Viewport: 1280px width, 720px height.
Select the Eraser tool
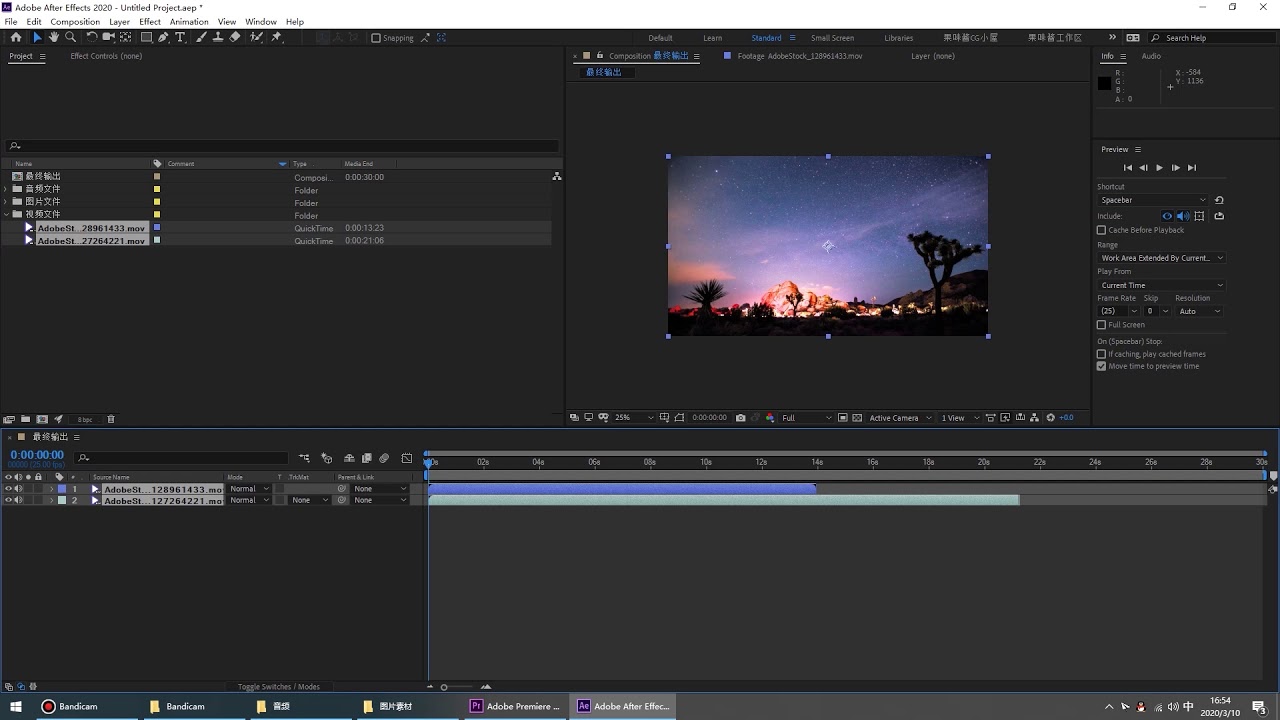235,37
